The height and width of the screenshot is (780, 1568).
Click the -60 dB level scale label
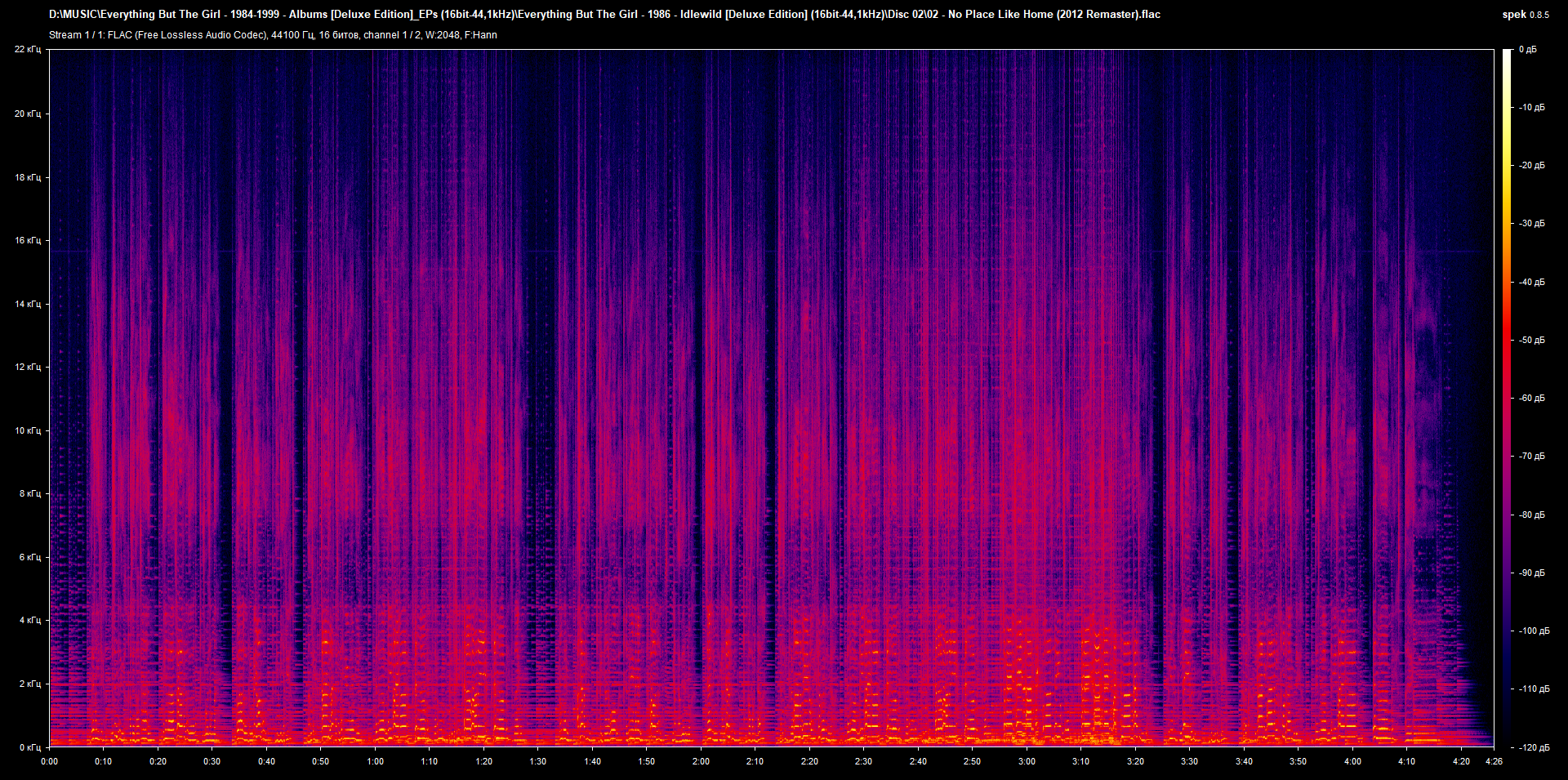pos(1531,399)
